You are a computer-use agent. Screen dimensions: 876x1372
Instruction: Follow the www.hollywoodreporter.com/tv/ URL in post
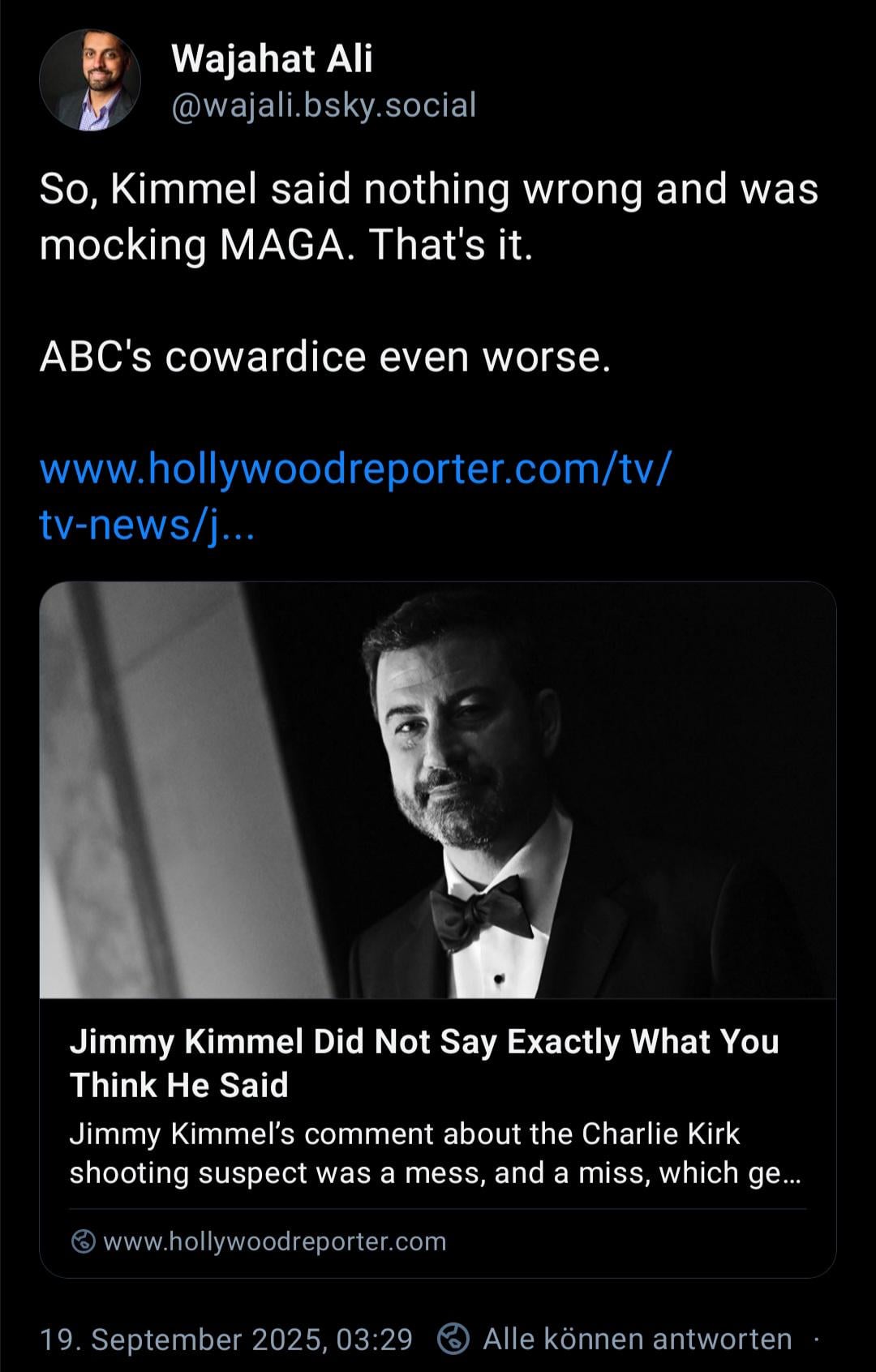[x=355, y=469]
